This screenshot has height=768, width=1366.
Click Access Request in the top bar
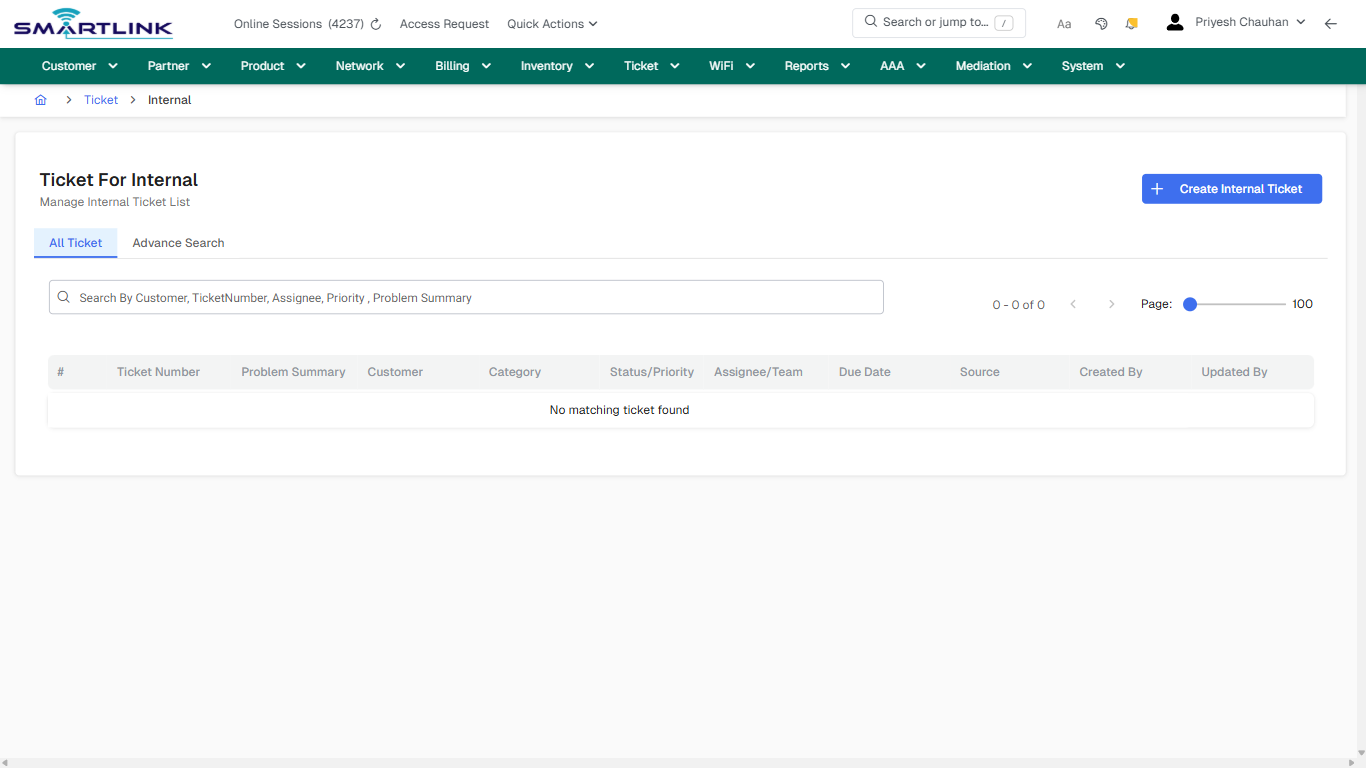444,23
